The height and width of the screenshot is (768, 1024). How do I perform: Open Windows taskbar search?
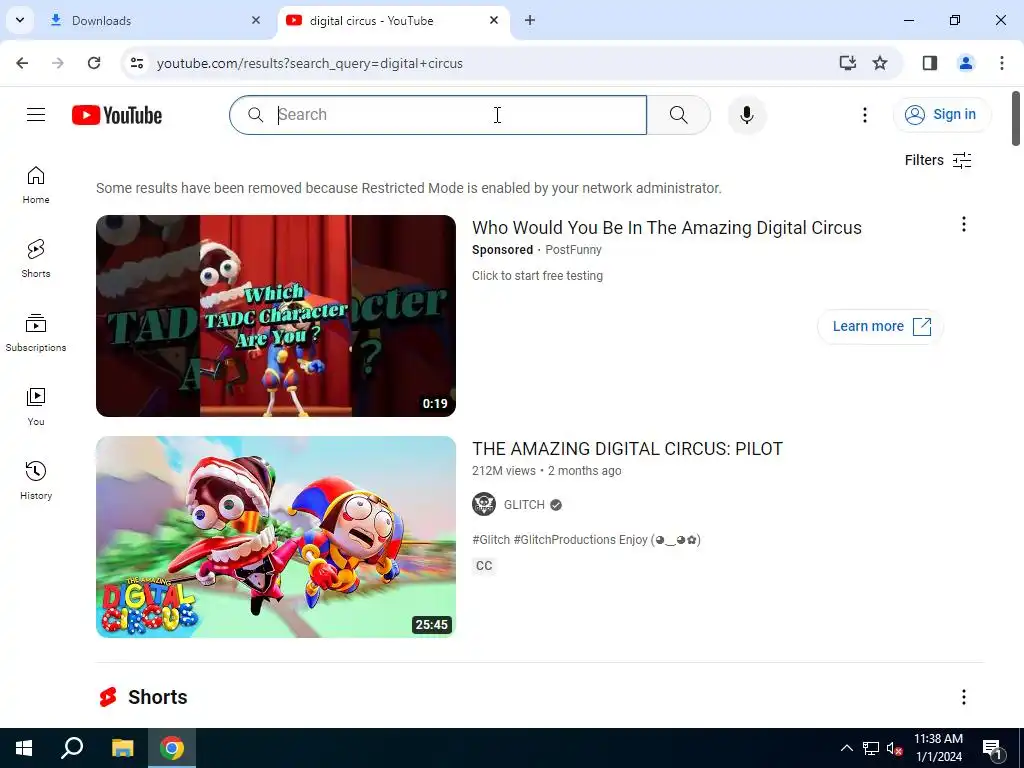(72, 748)
